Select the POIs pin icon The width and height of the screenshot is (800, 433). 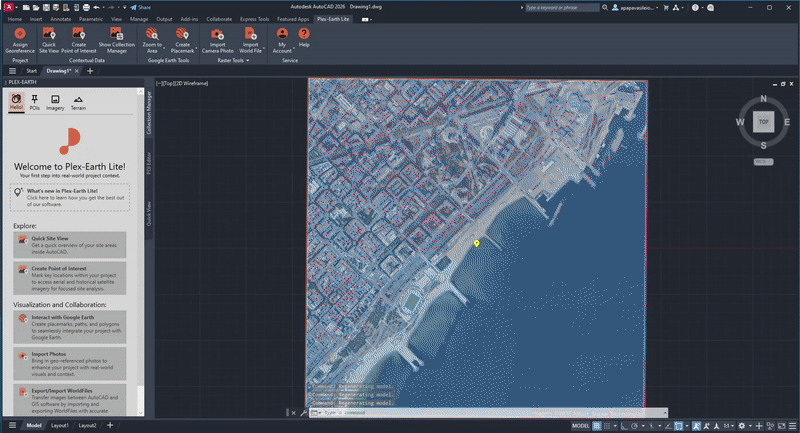pyautogui.click(x=34, y=102)
